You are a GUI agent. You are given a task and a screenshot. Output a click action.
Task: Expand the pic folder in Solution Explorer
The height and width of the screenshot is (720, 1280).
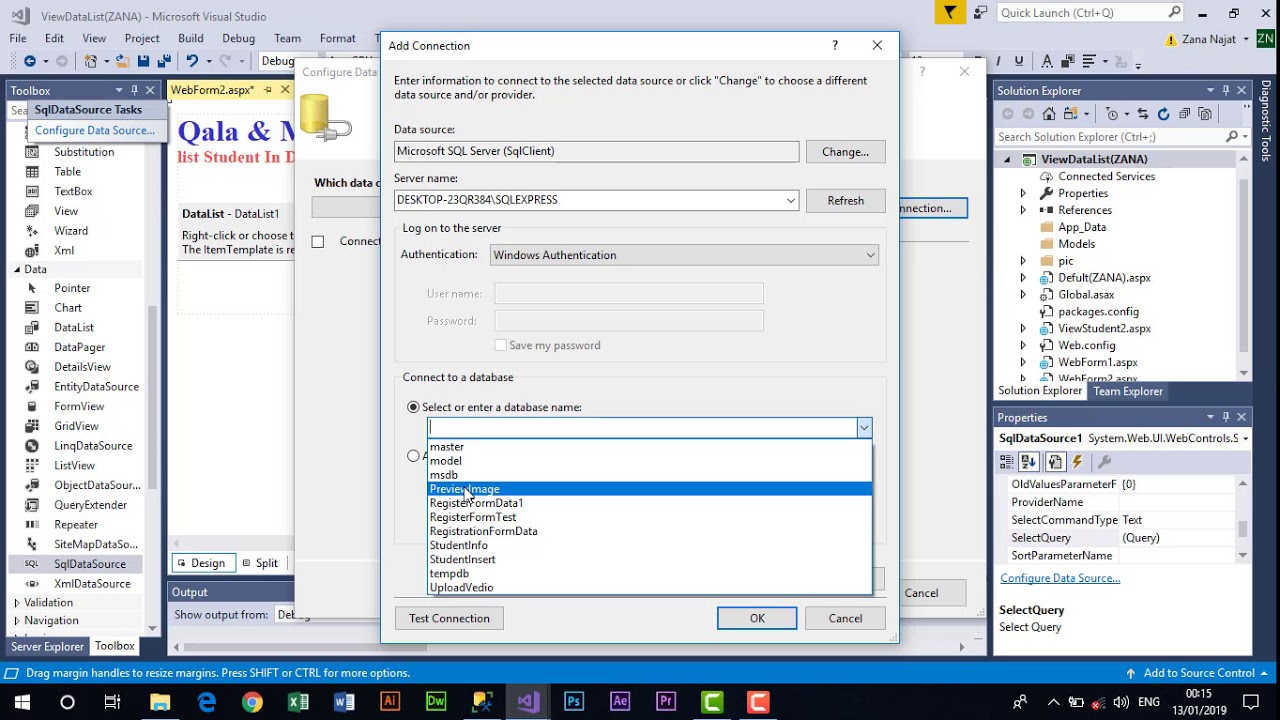pos(1022,261)
